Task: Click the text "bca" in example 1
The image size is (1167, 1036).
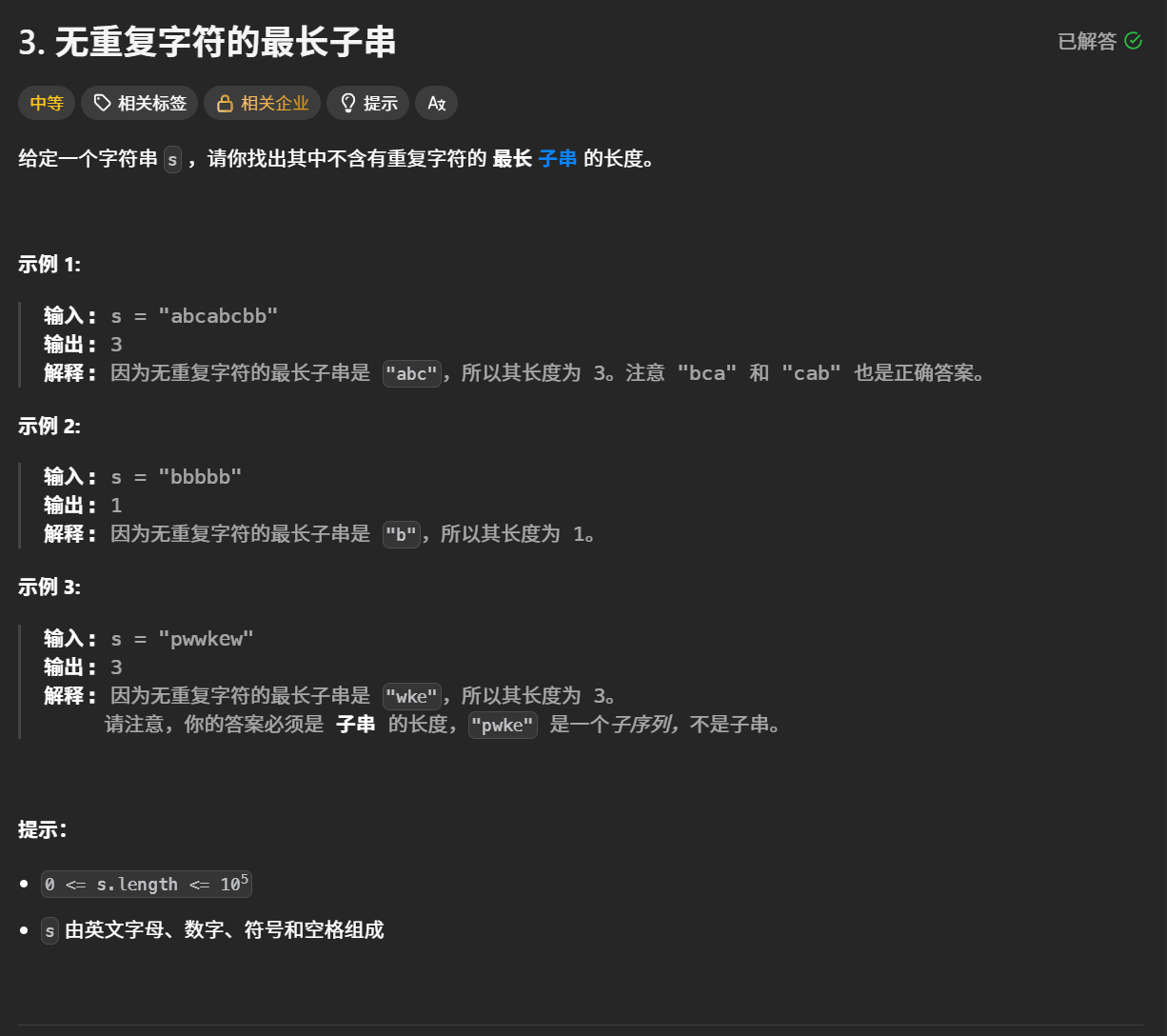Action: point(707,373)
